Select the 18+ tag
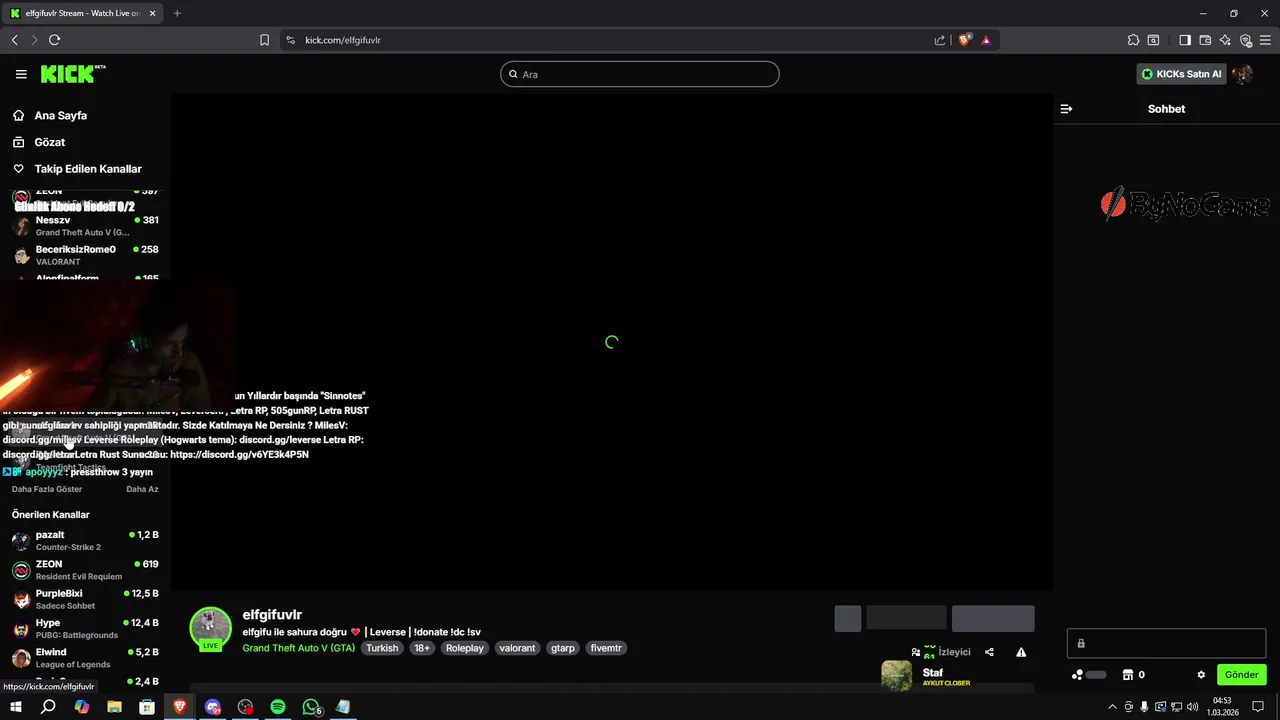Viewport: 1280px width, 720px height. coord(422,648)
